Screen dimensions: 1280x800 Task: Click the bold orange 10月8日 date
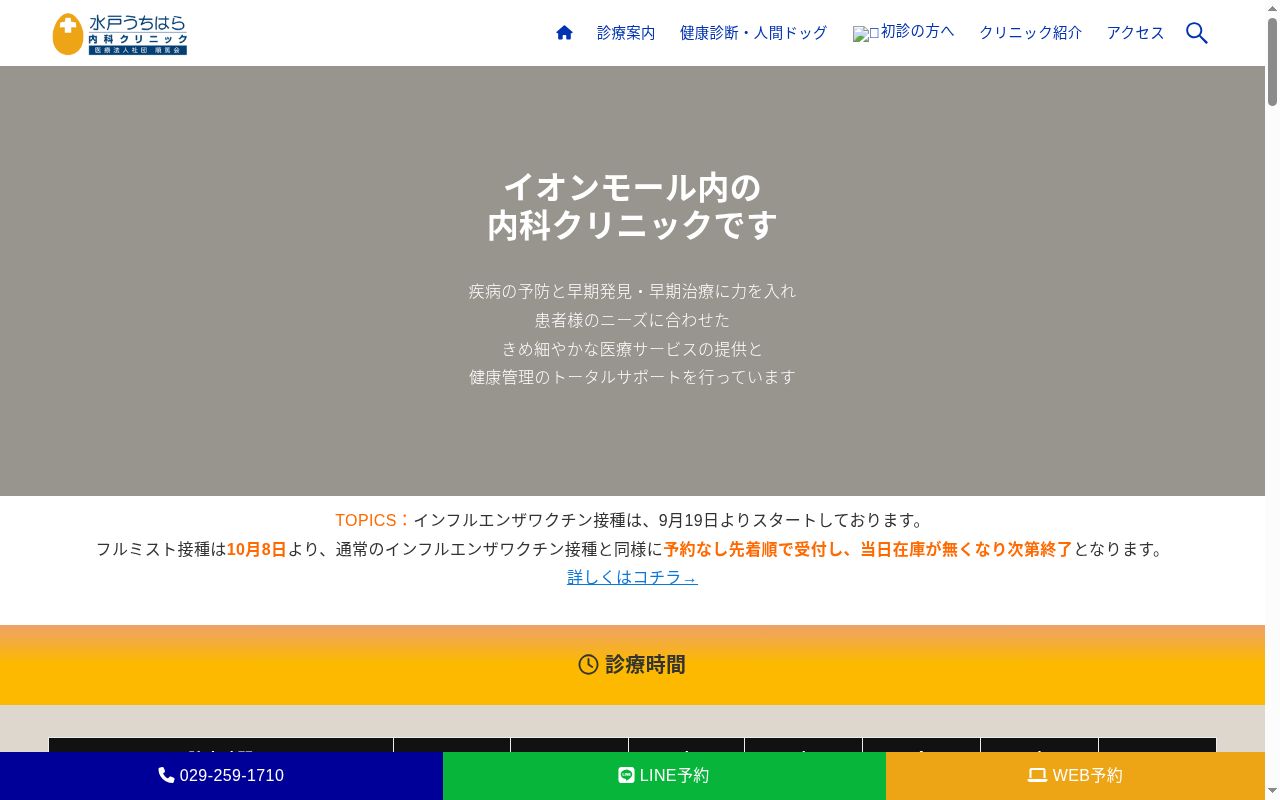(257, 549)
